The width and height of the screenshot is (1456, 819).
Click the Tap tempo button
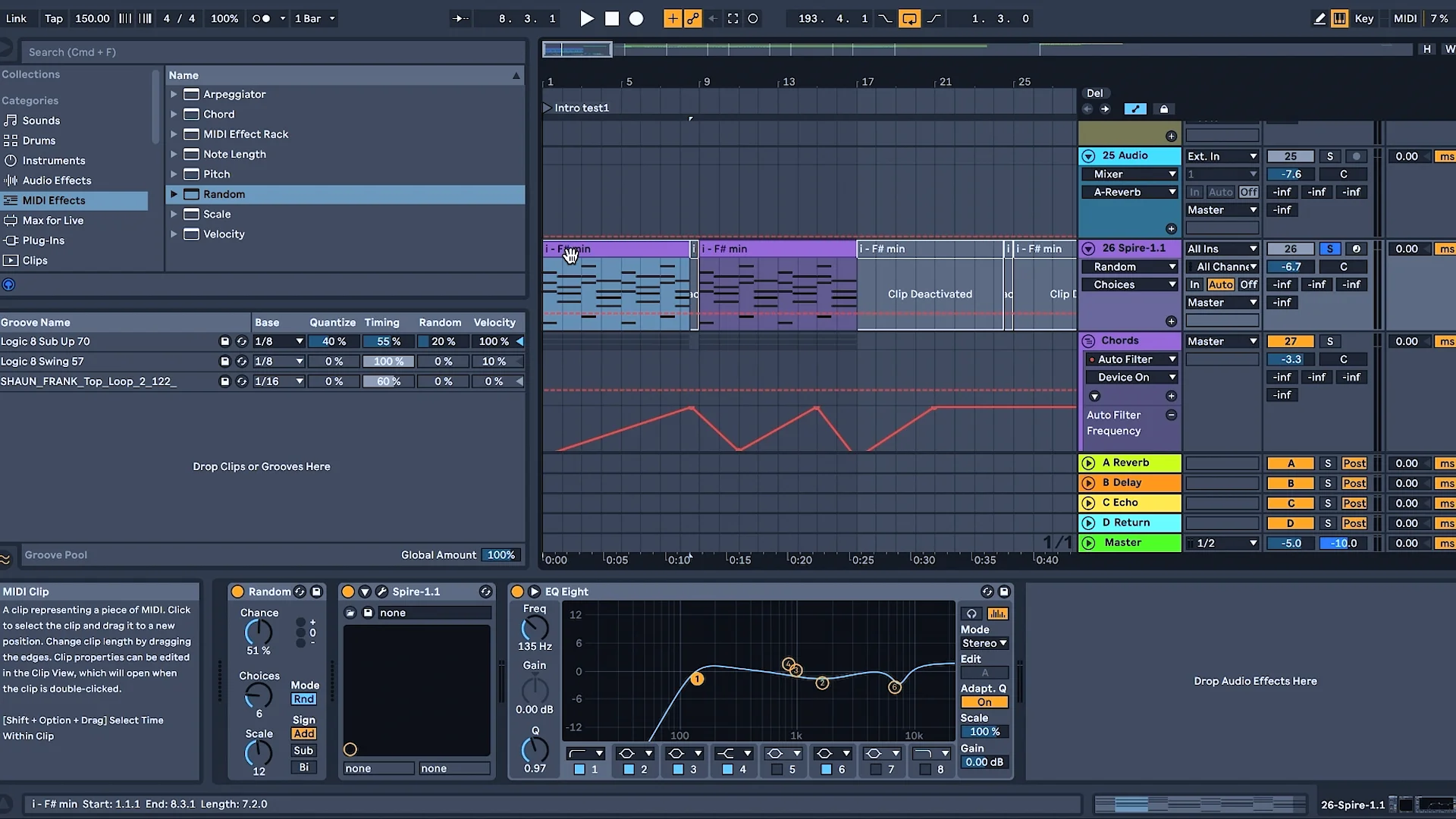click(54, 19)
